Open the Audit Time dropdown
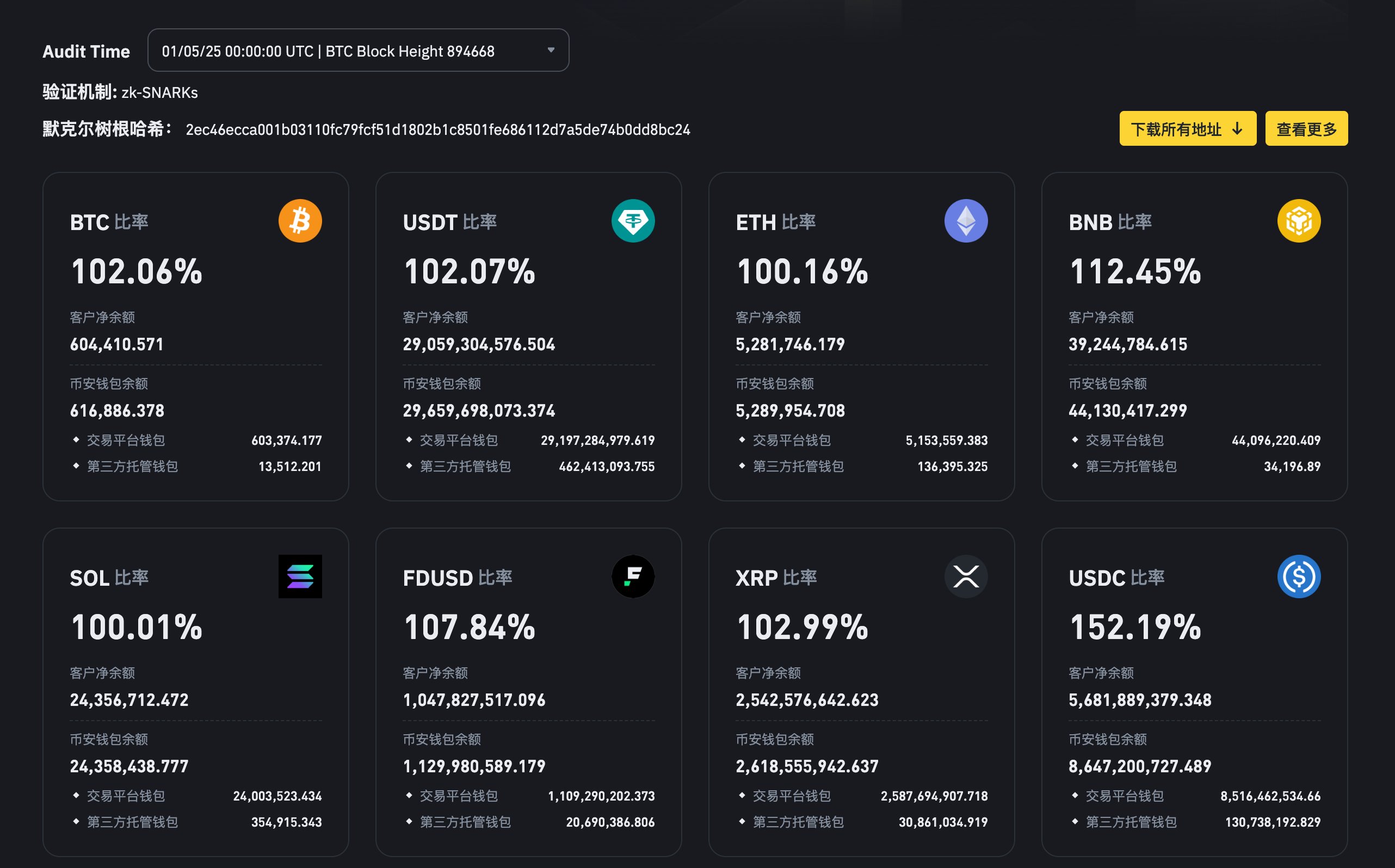Screen dimensions: 1395x868 (344, 51)
